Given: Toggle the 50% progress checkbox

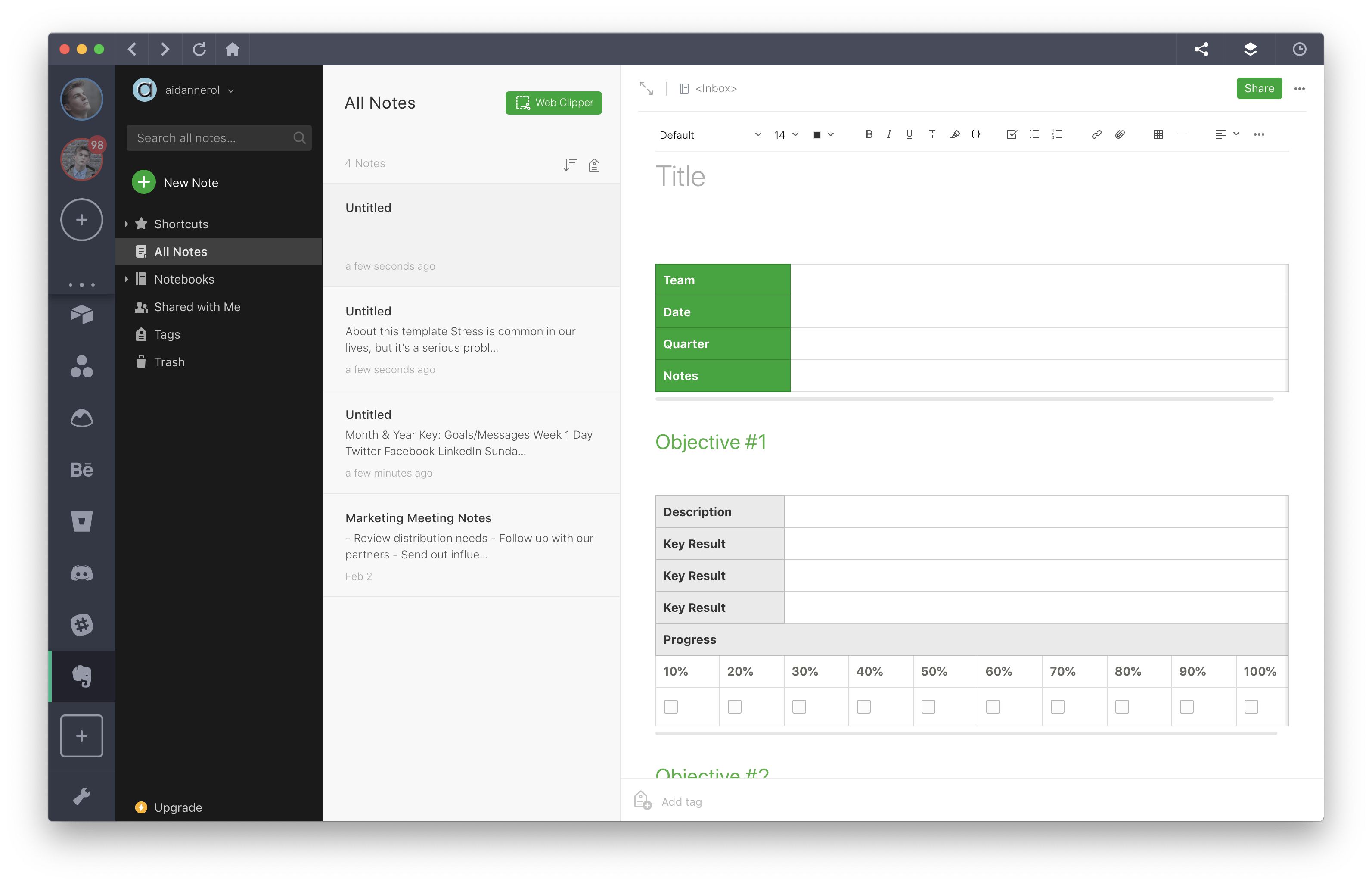Looking at the screenshot, I should pos(928,706).
